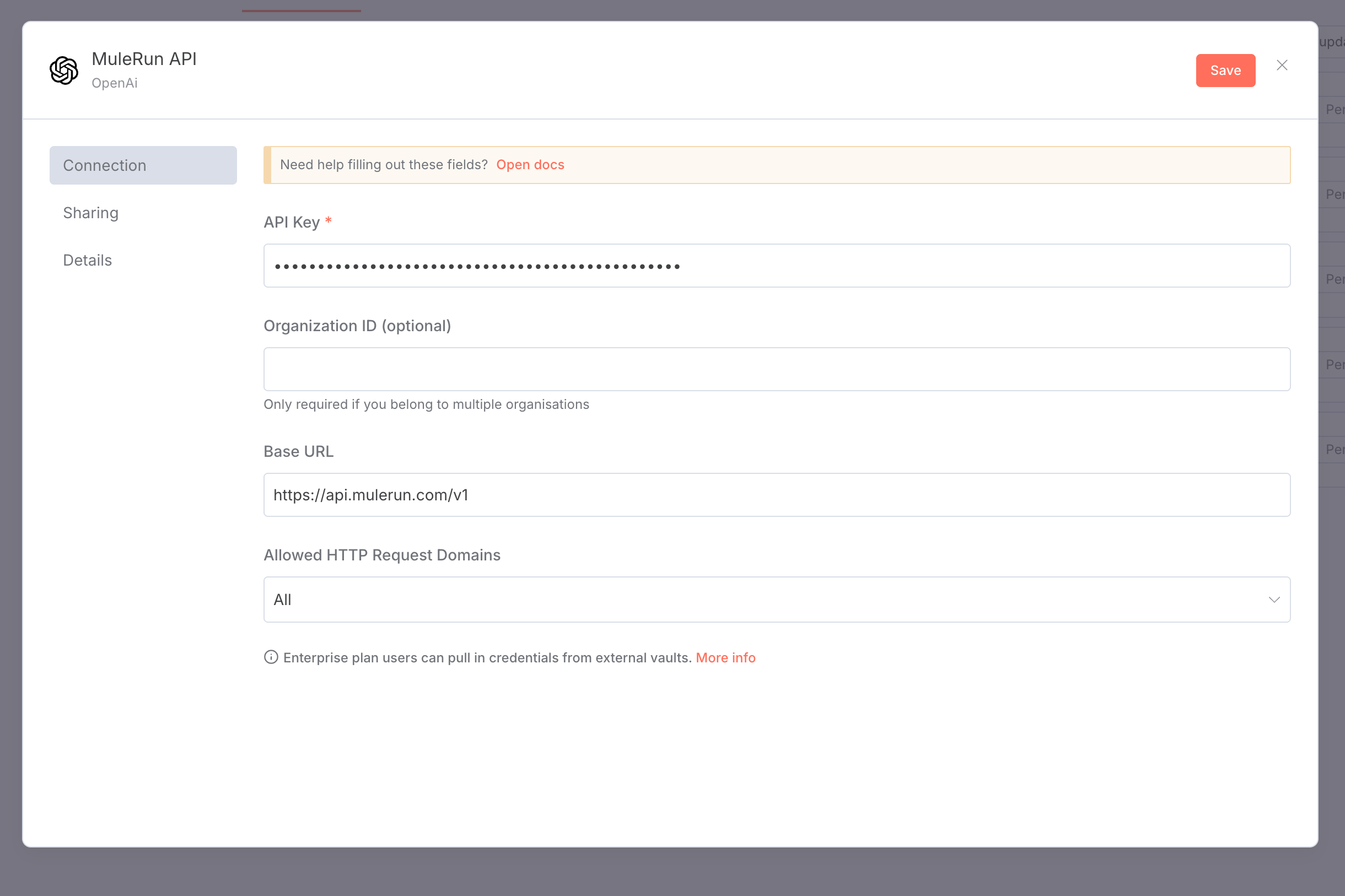Go to the Details tab
This screenshot has height=896, width=1345.
(88, 260)
